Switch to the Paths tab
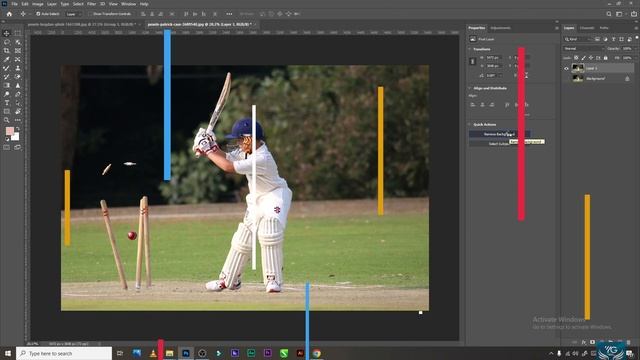The height and width of the screenshot is (360, 640). [x=604, y=28]
